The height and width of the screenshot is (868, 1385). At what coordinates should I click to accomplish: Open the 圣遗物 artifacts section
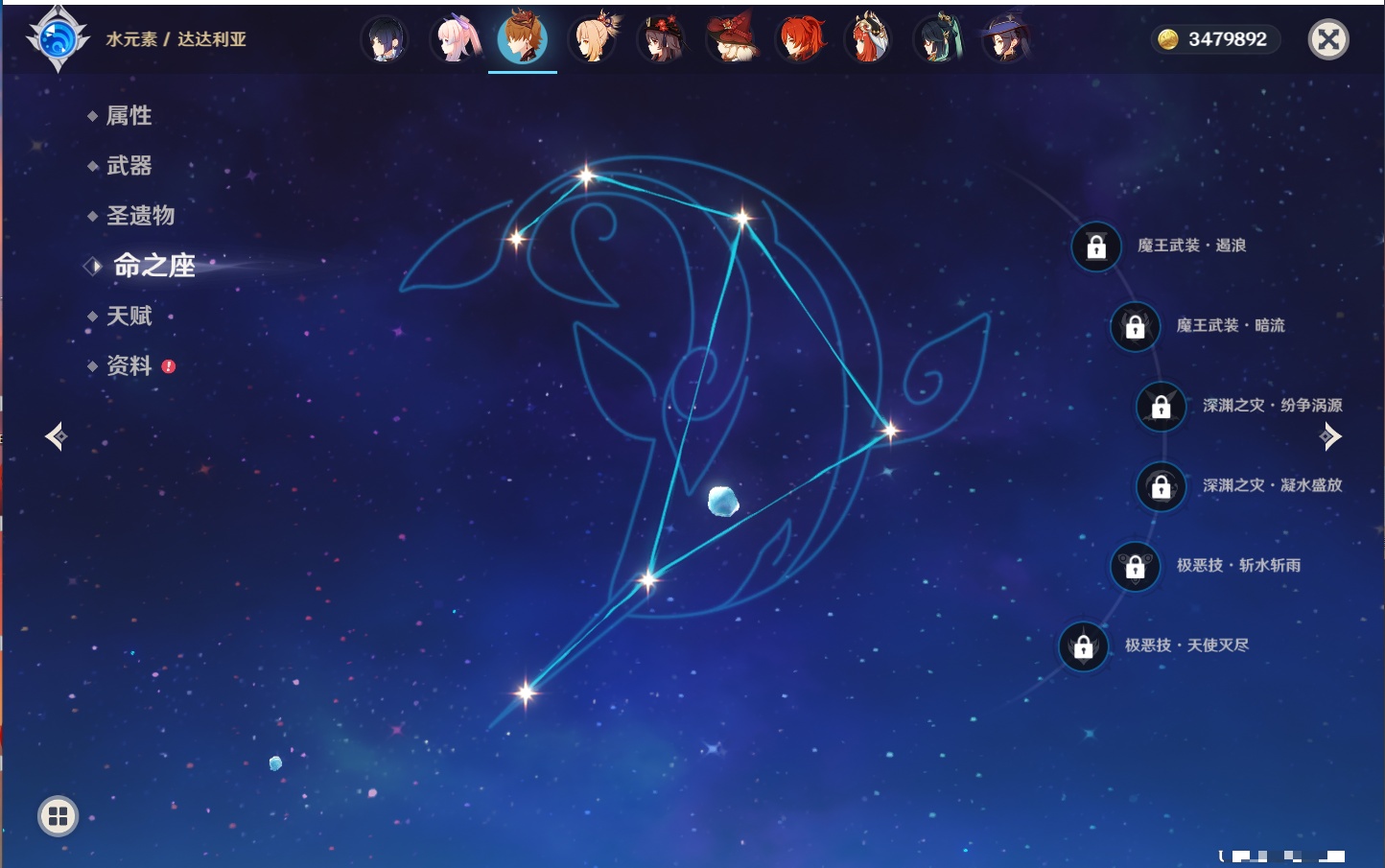coord(140,216)
